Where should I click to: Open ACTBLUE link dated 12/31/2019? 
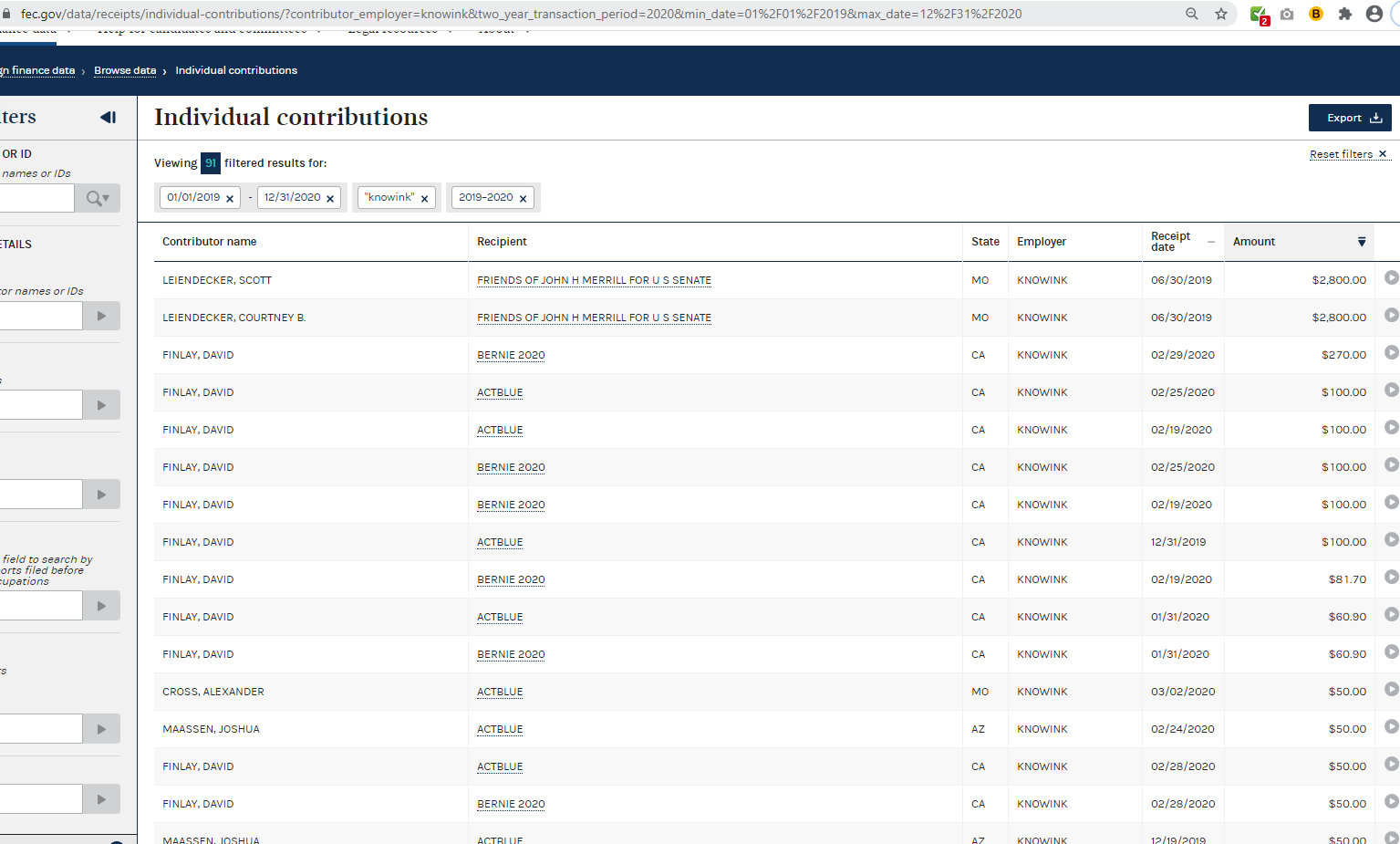coord(500,542)
